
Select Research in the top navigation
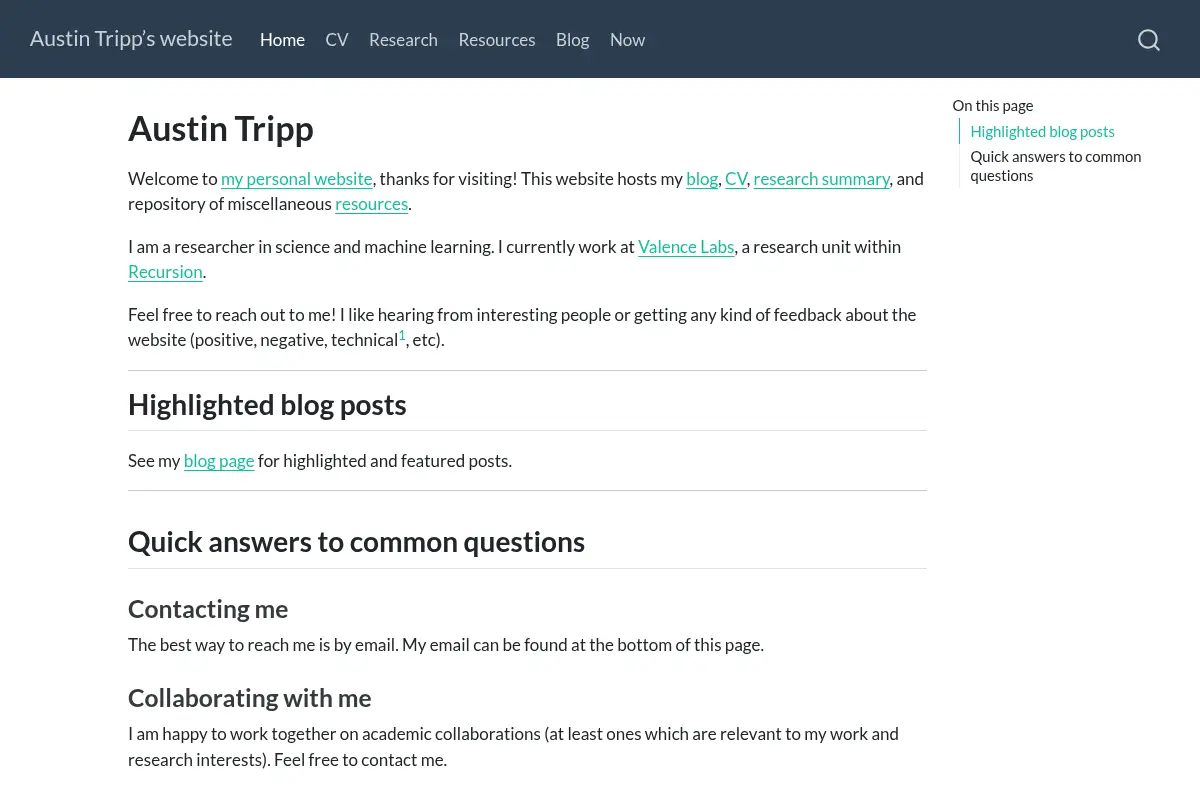click(403, 40)
